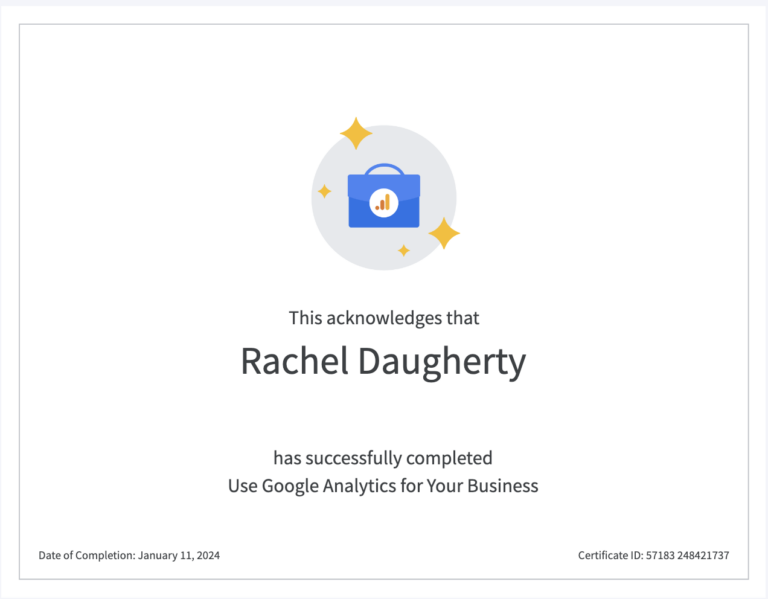Click the text "has successfully completed"

pyautogui.click(x=383, y=458)
